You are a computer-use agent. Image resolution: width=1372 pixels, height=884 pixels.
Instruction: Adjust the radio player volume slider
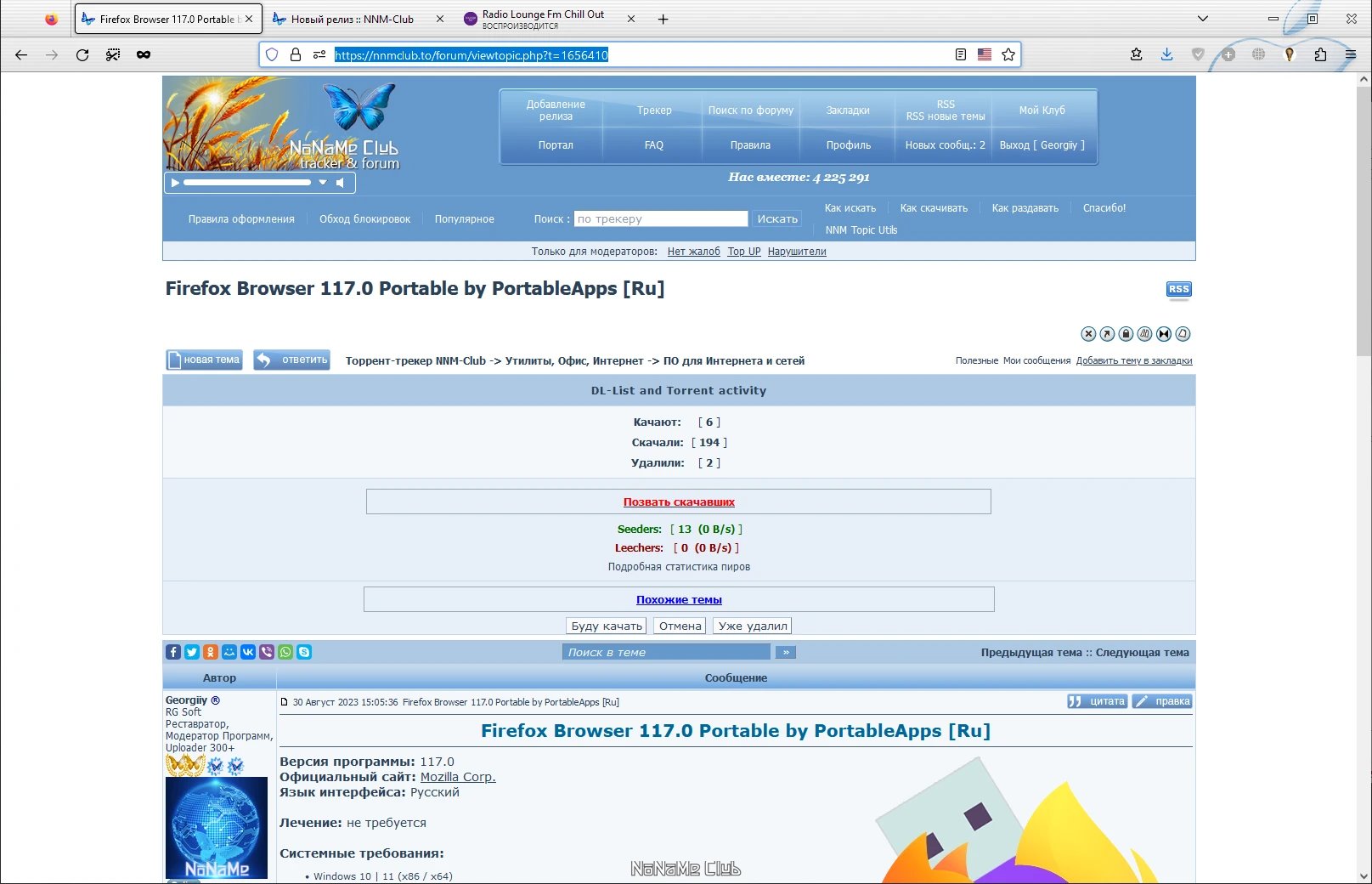247,182
